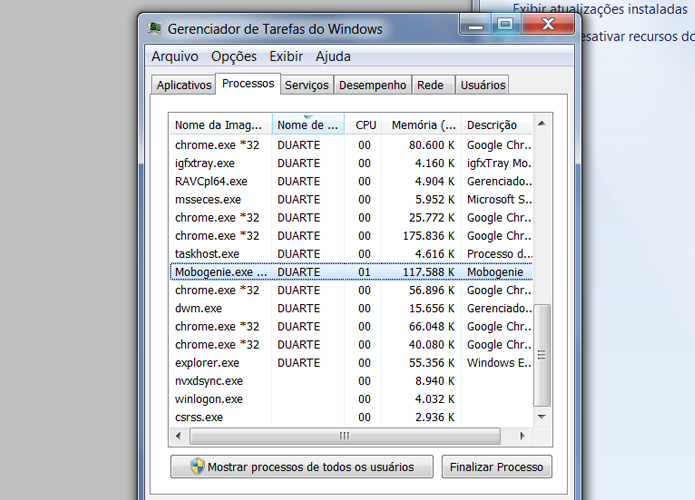
Task: Click the horizontal scrollbar right arrow
Action: pyautogui.click(x=522, y=436)
